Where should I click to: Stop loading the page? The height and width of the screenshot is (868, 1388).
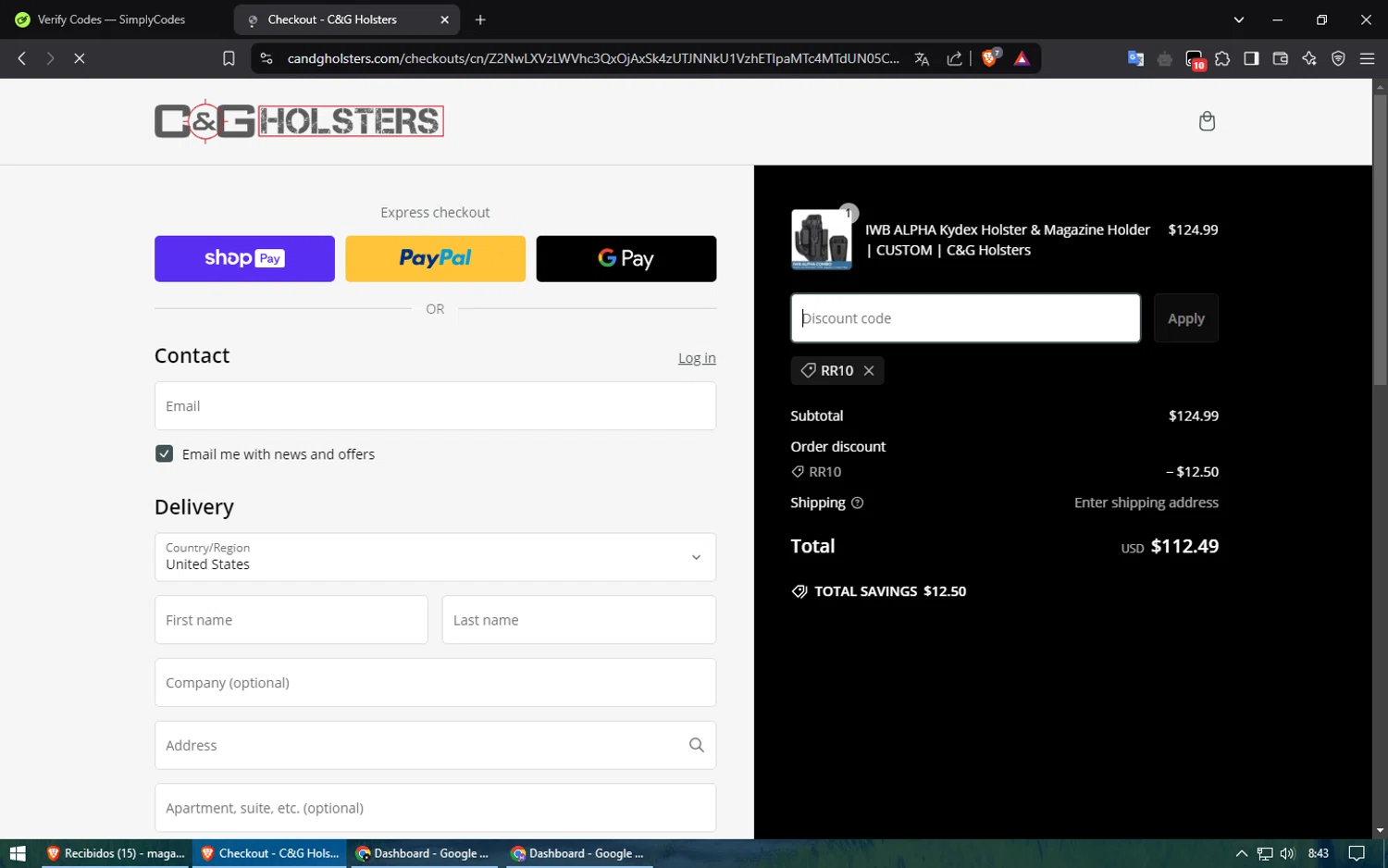(80, 58)
